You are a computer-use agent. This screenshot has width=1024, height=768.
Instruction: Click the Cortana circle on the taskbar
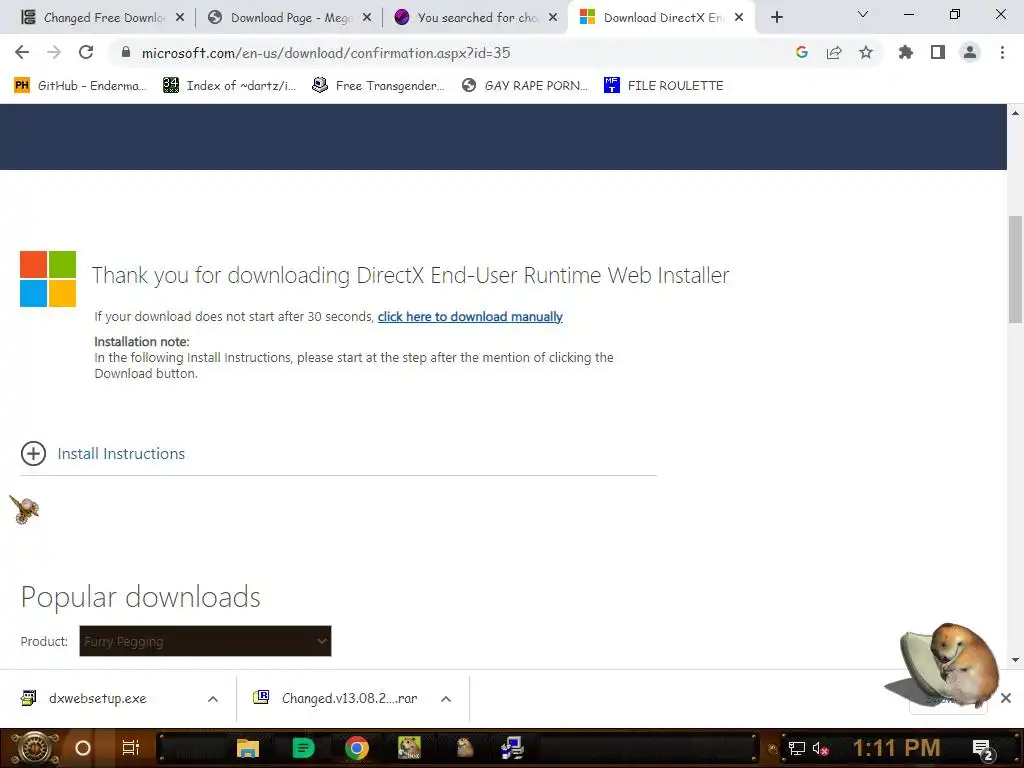[83, 748]
